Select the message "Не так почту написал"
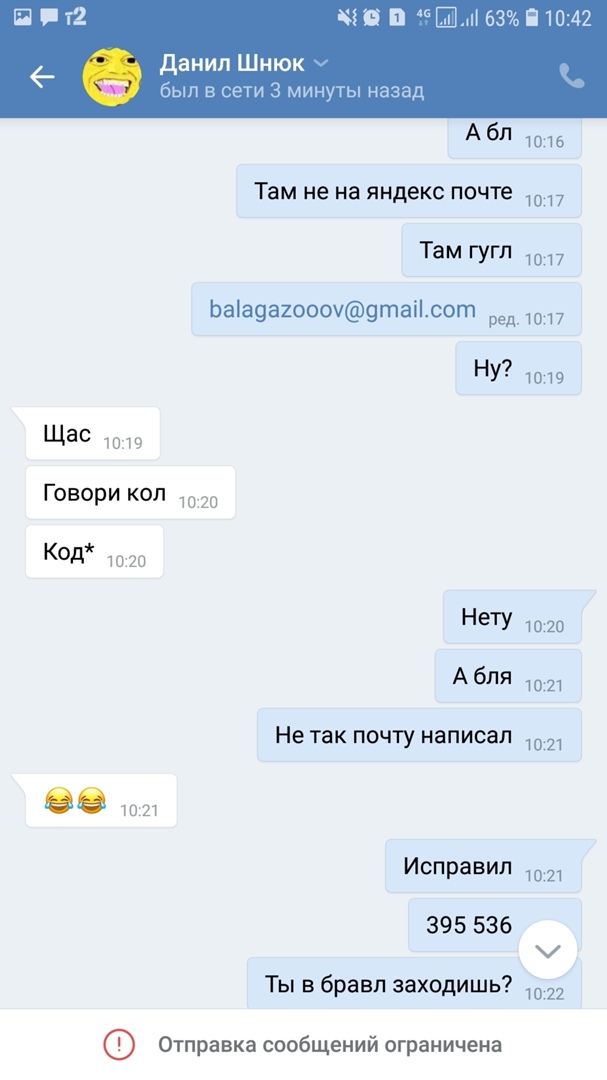 tap(420, 735)
